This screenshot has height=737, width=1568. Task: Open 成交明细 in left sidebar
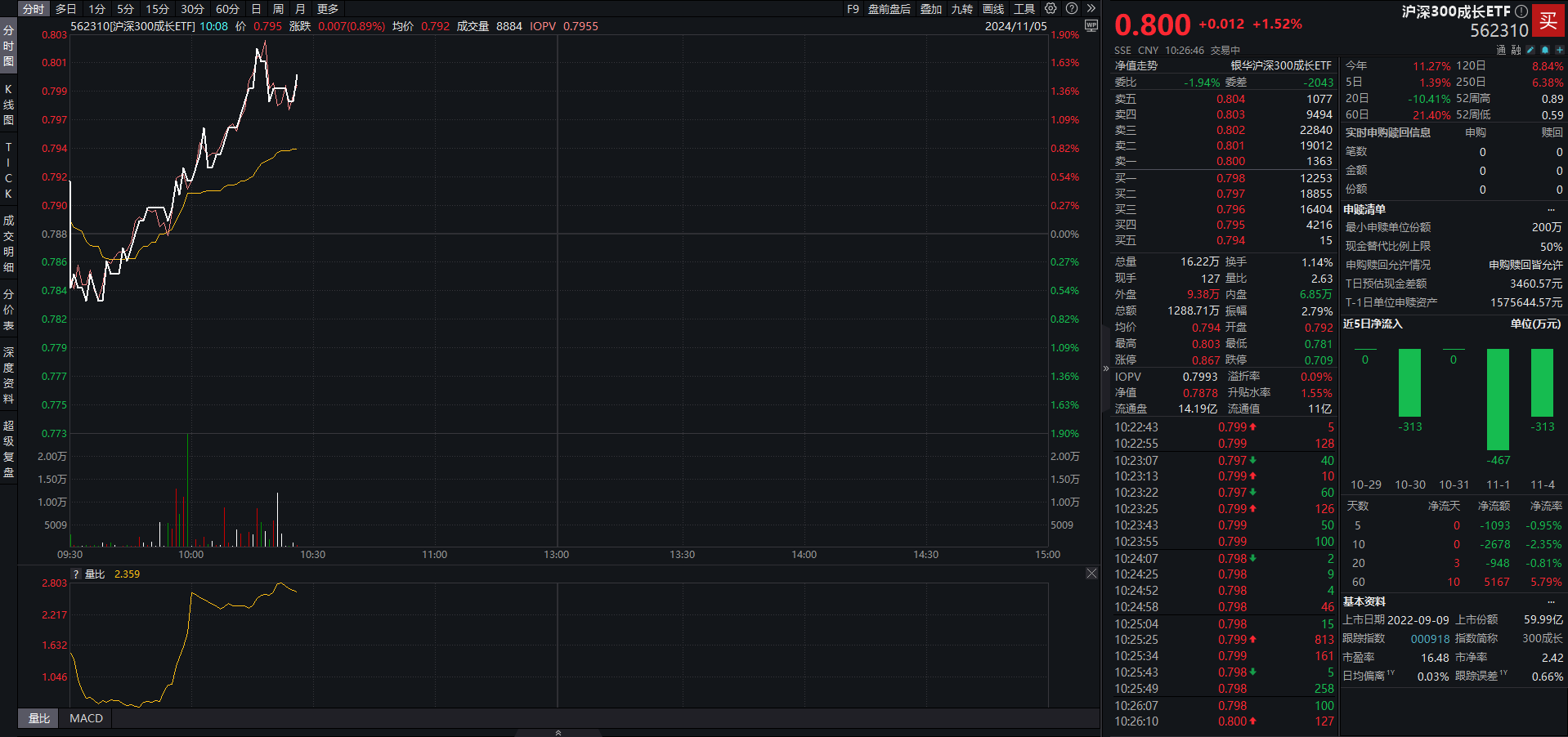click(8, 243)
